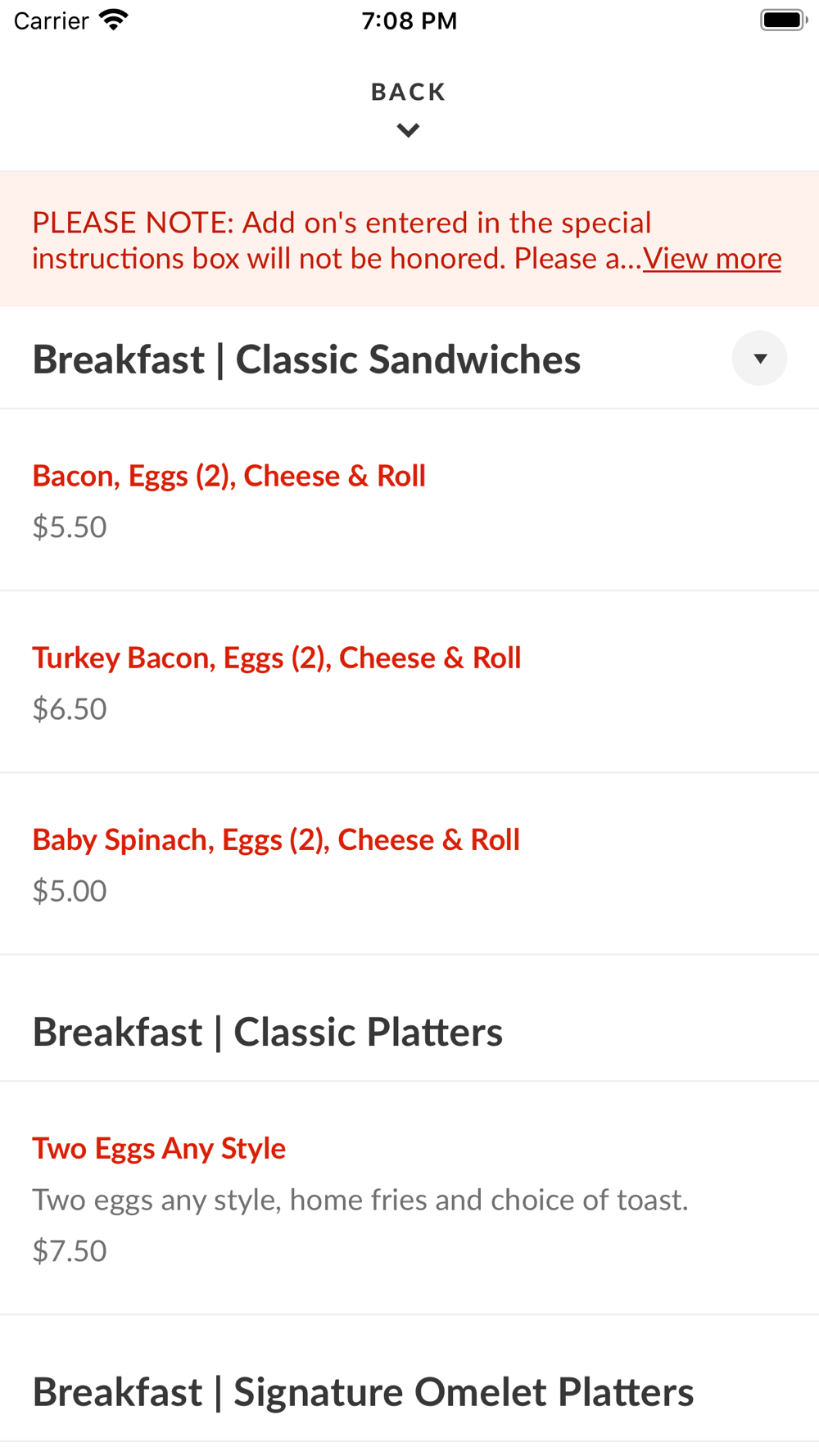Open the View more link
This screenshot has height=1456, width=819.
point(712,259)
